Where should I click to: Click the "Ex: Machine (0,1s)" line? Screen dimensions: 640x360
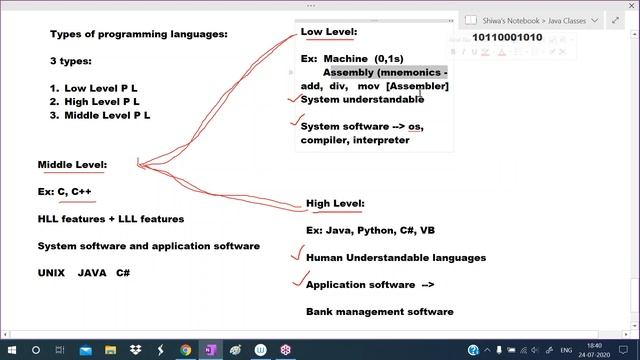[352, 59]
